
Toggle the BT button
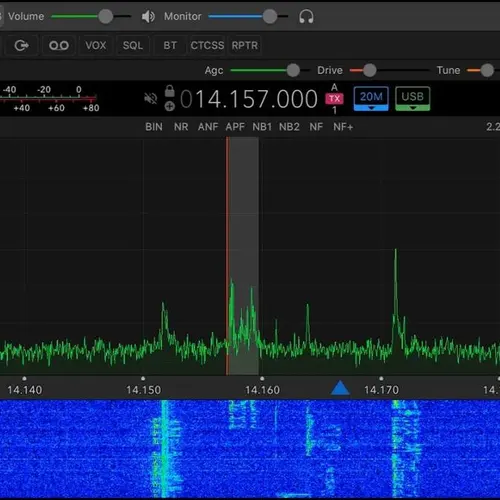click(x=170, y=45)
